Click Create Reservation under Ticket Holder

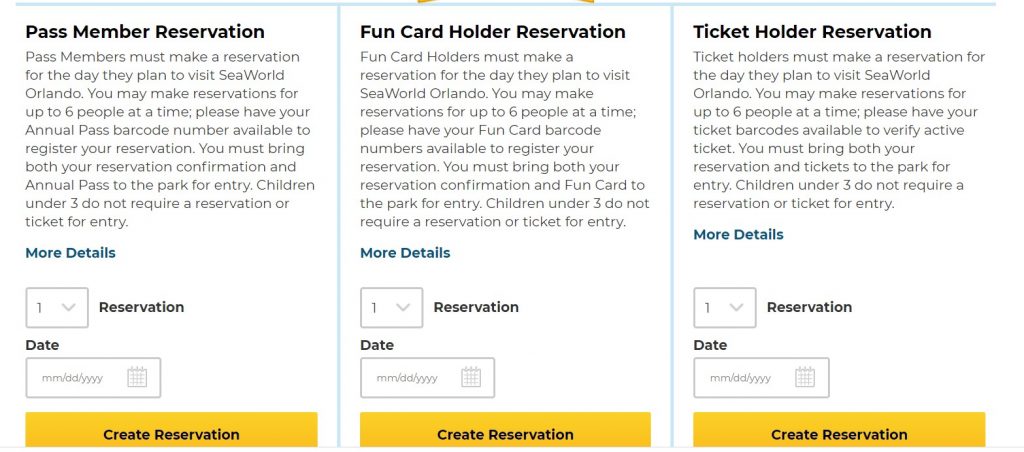tap(839, 431)
